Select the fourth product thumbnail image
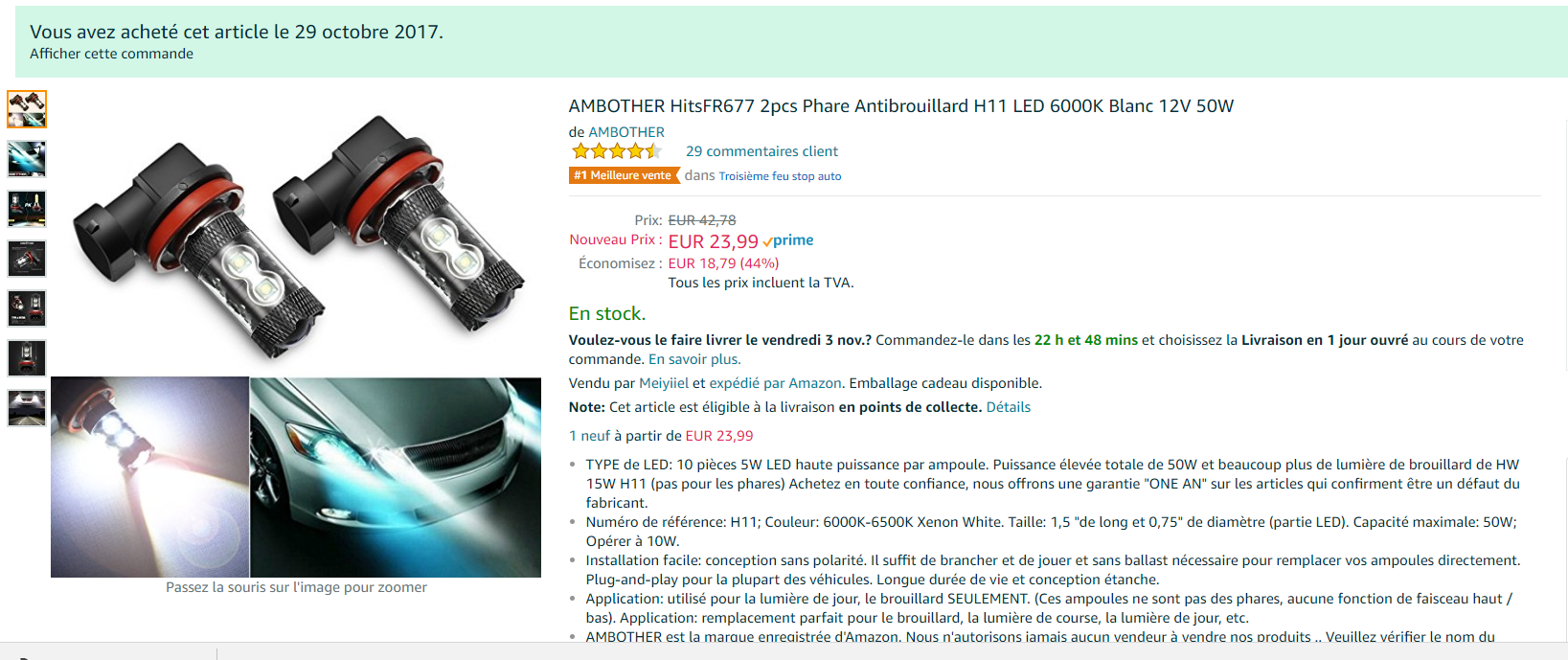 point(27,259)
